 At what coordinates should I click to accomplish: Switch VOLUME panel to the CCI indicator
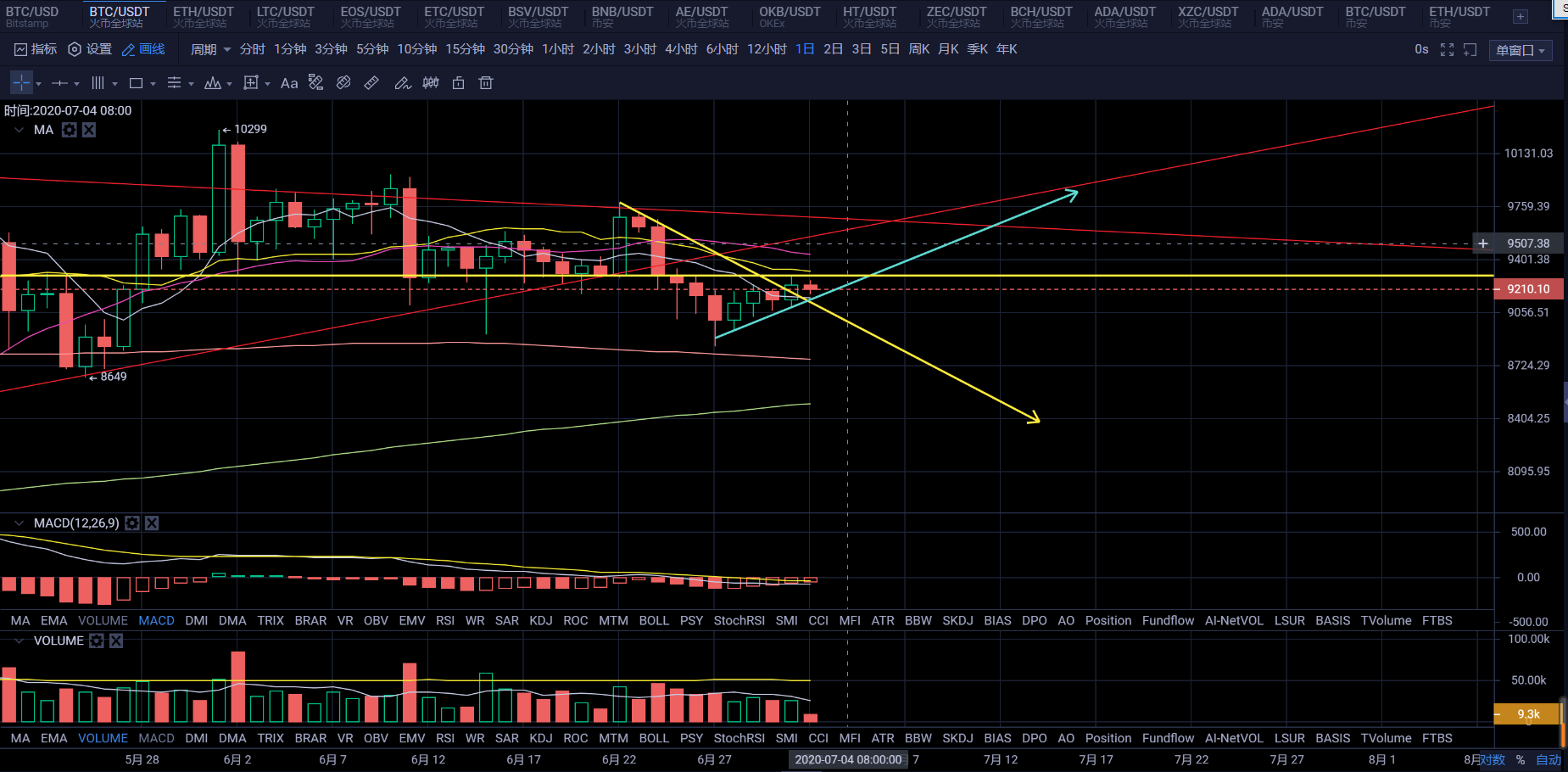click(x=818, y=739)
